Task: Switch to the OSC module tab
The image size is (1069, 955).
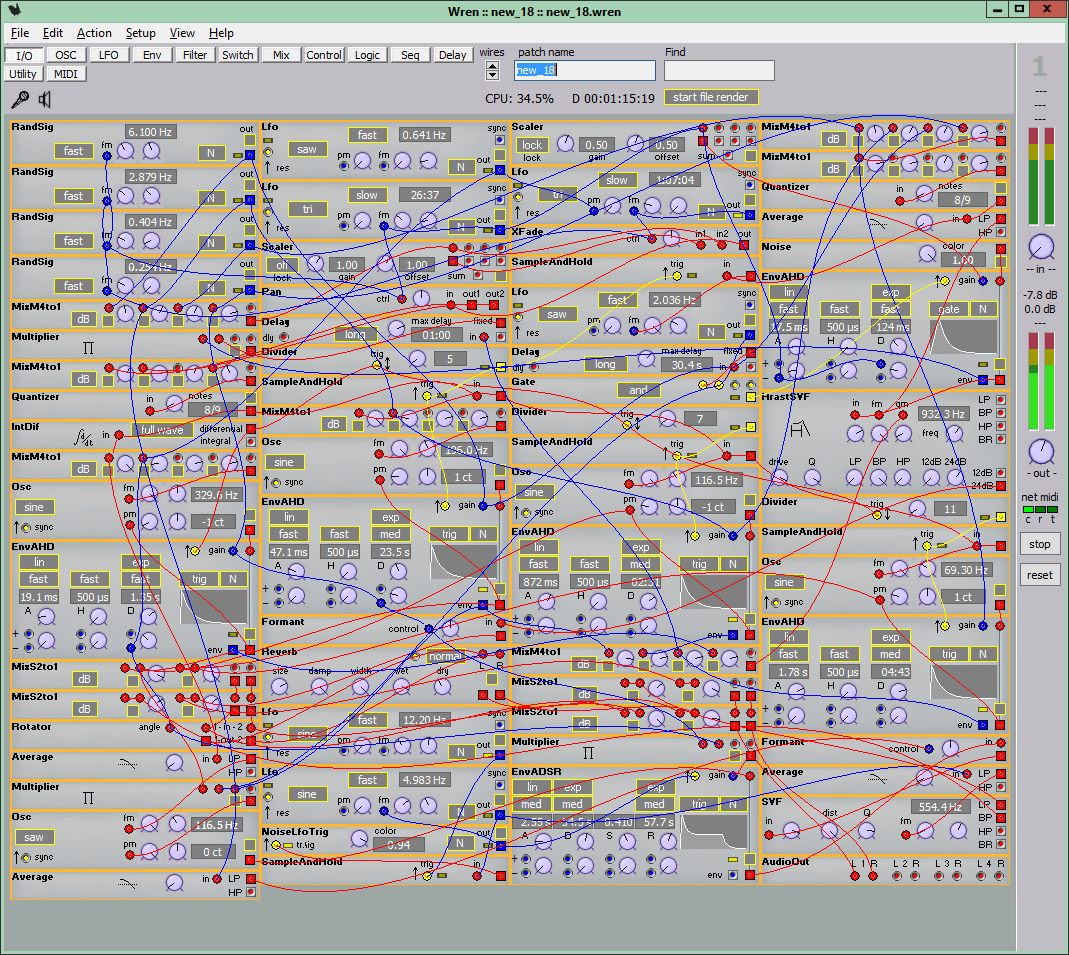Action: [x=66, y=55]
